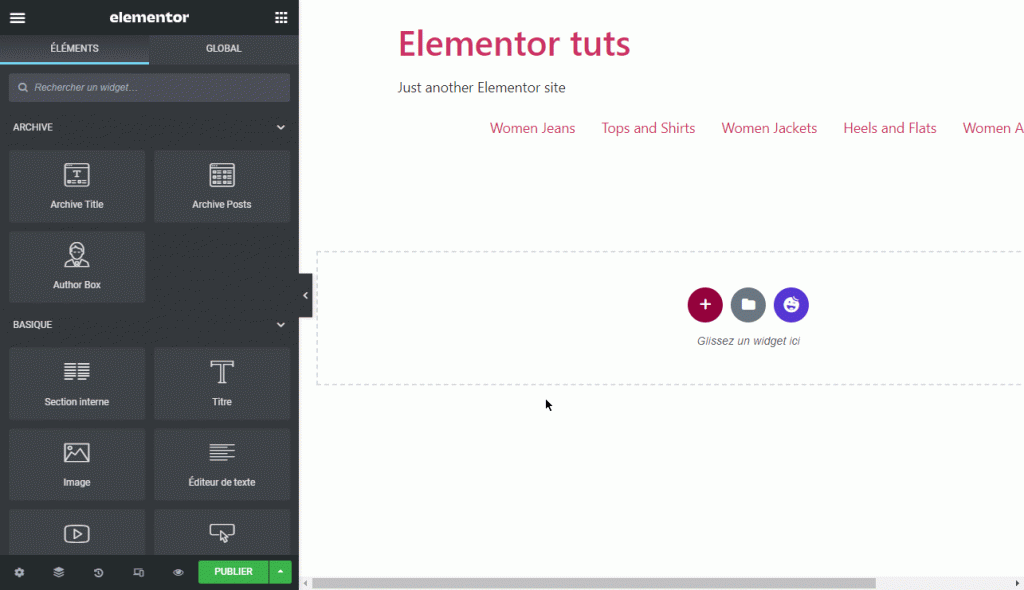Open the Women Jackets menu link
Image resolution: width=1024 pixels, height=590 pixels.
[769, 128]
